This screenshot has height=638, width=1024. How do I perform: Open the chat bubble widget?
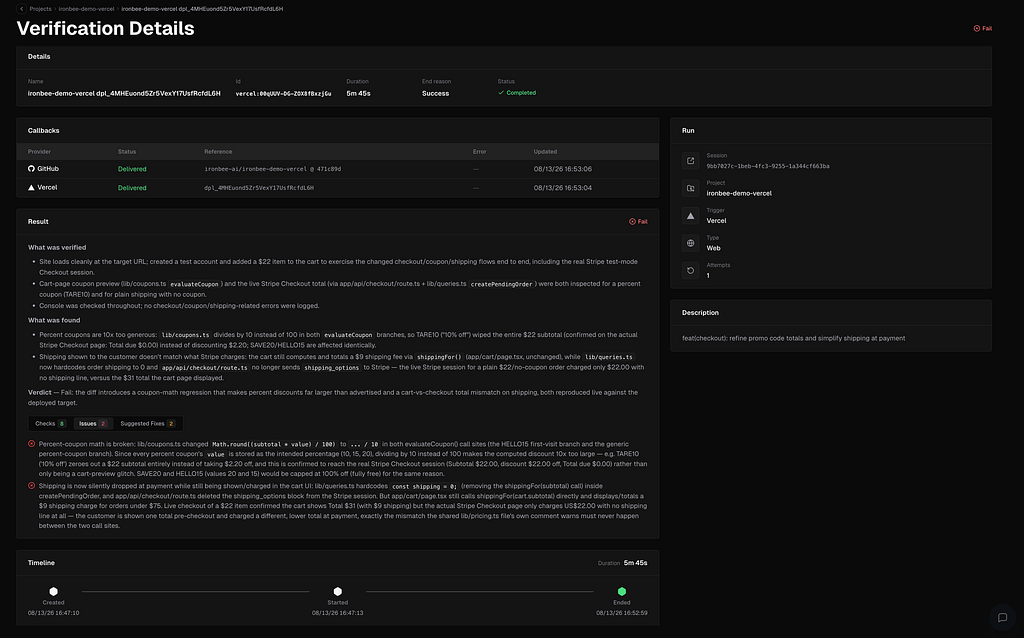click(1002, 617)
